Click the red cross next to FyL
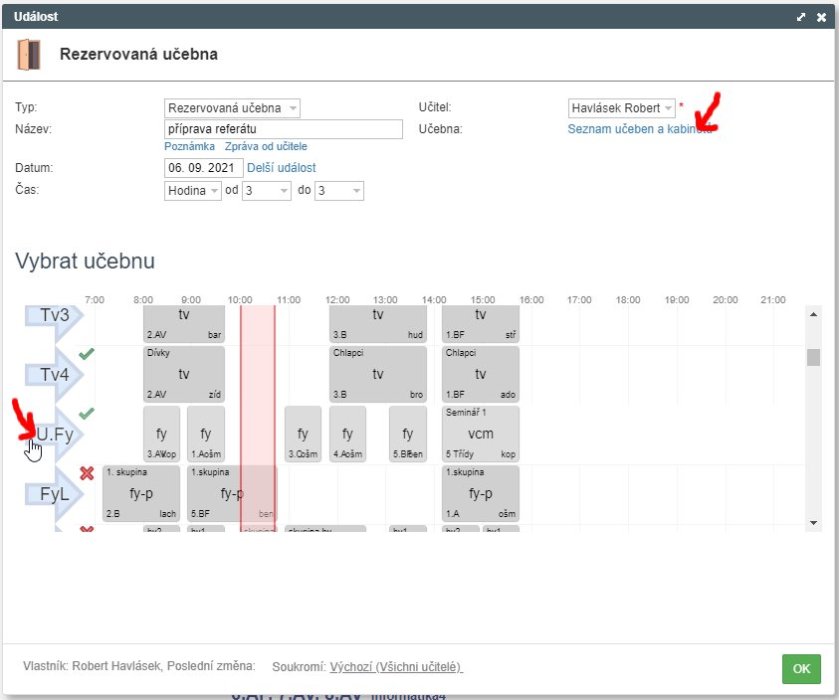The height and width of the screenshot is (700, 839). click(x=87, y=473)
